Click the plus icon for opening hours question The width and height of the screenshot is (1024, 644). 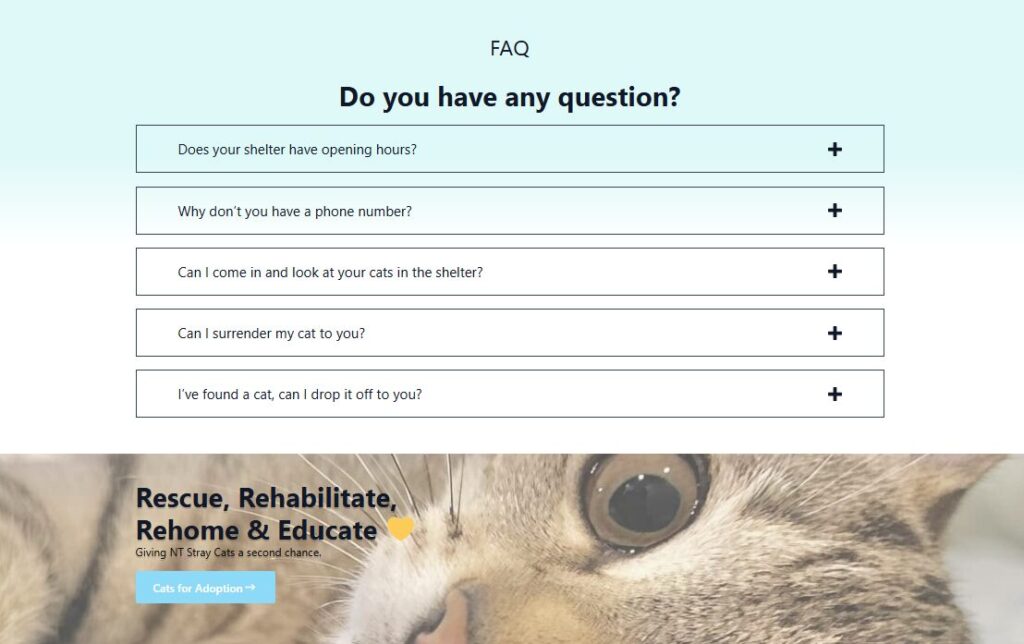(835, 149)
